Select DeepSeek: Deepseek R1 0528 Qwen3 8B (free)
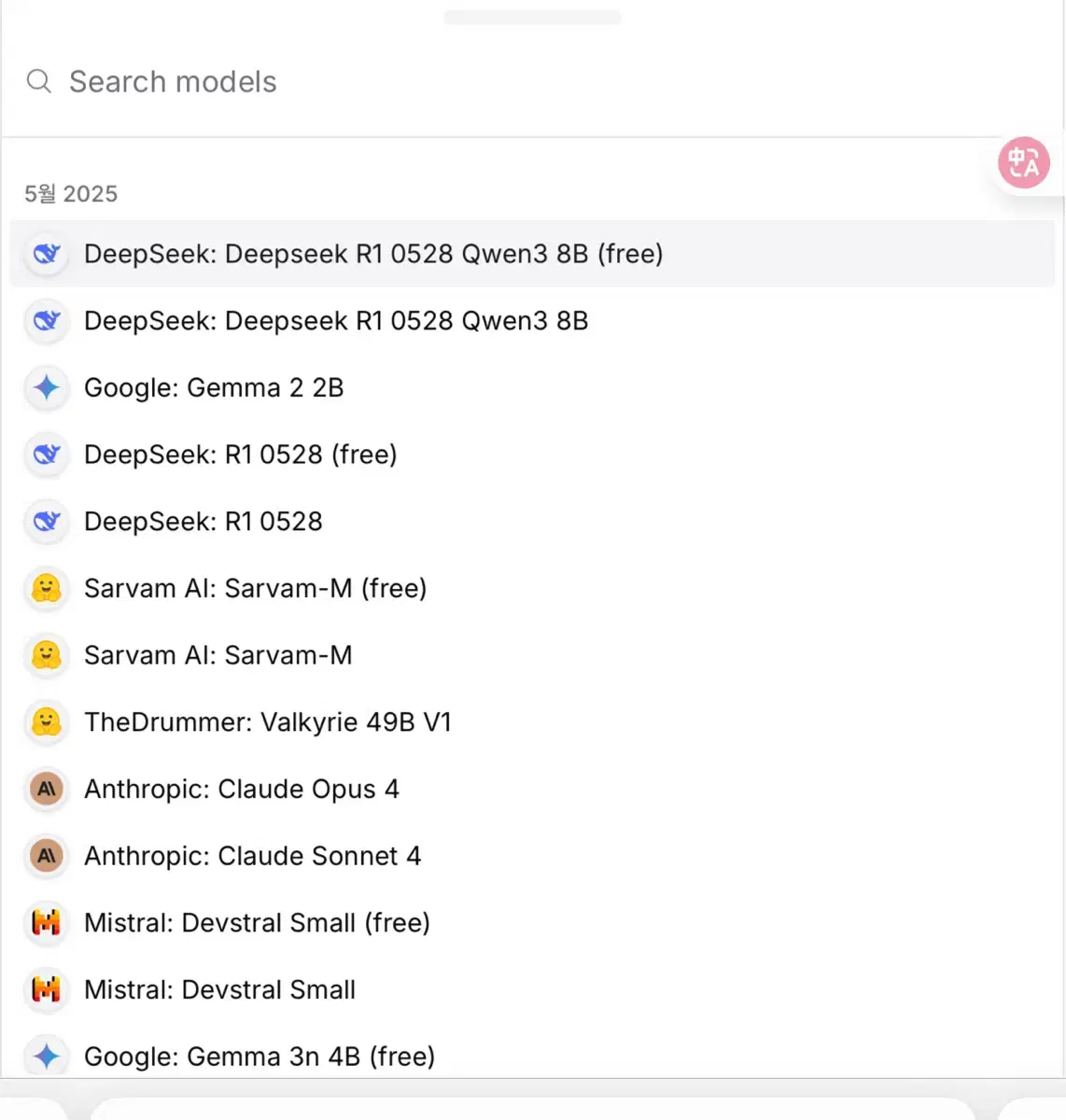The image size is (1066, 1120). (x=532, y=254)
